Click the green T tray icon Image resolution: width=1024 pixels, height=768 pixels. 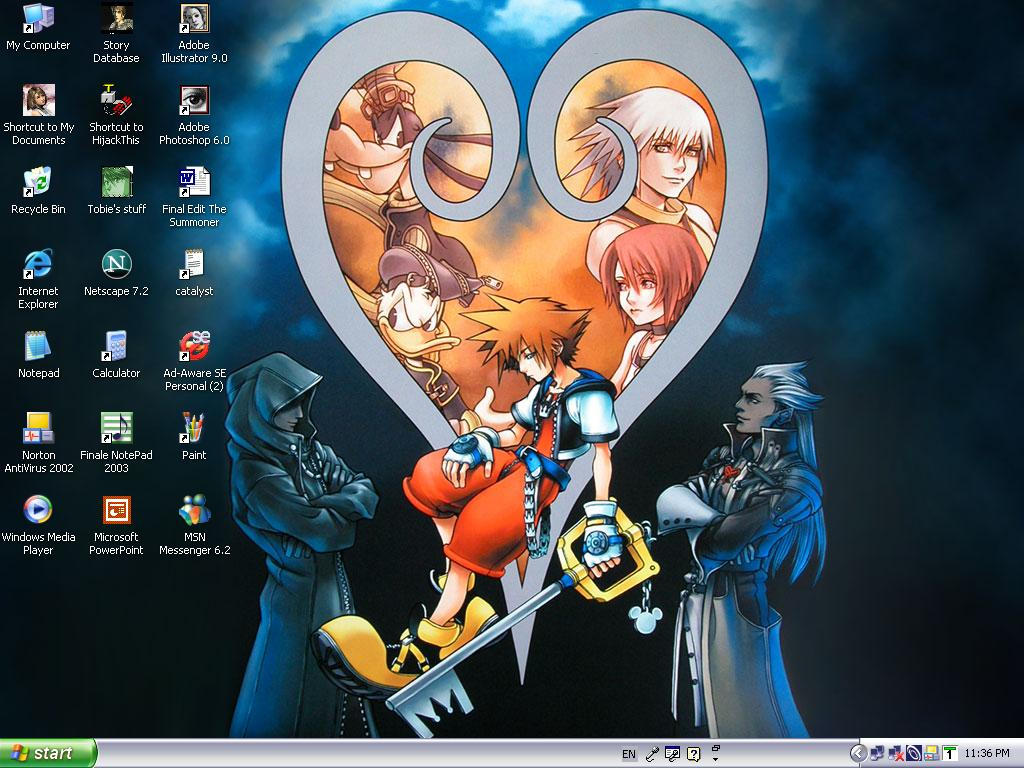point(950,754)
